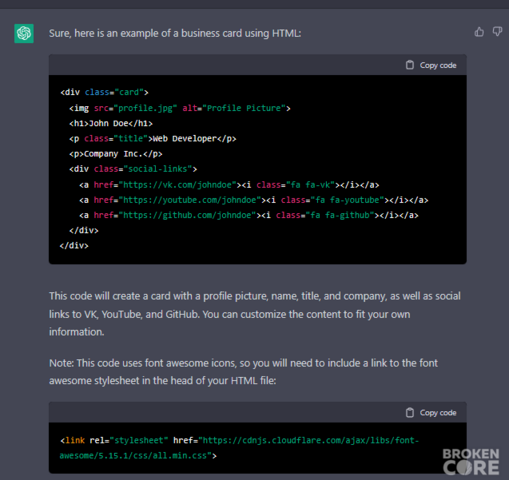Click the clipboard icon in first code block

(x=410, y=65)
